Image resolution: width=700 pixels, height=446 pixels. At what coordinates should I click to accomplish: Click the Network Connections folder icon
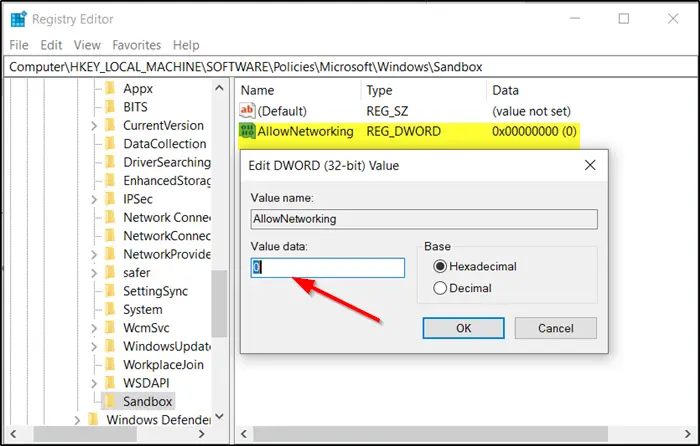(110, 217)
